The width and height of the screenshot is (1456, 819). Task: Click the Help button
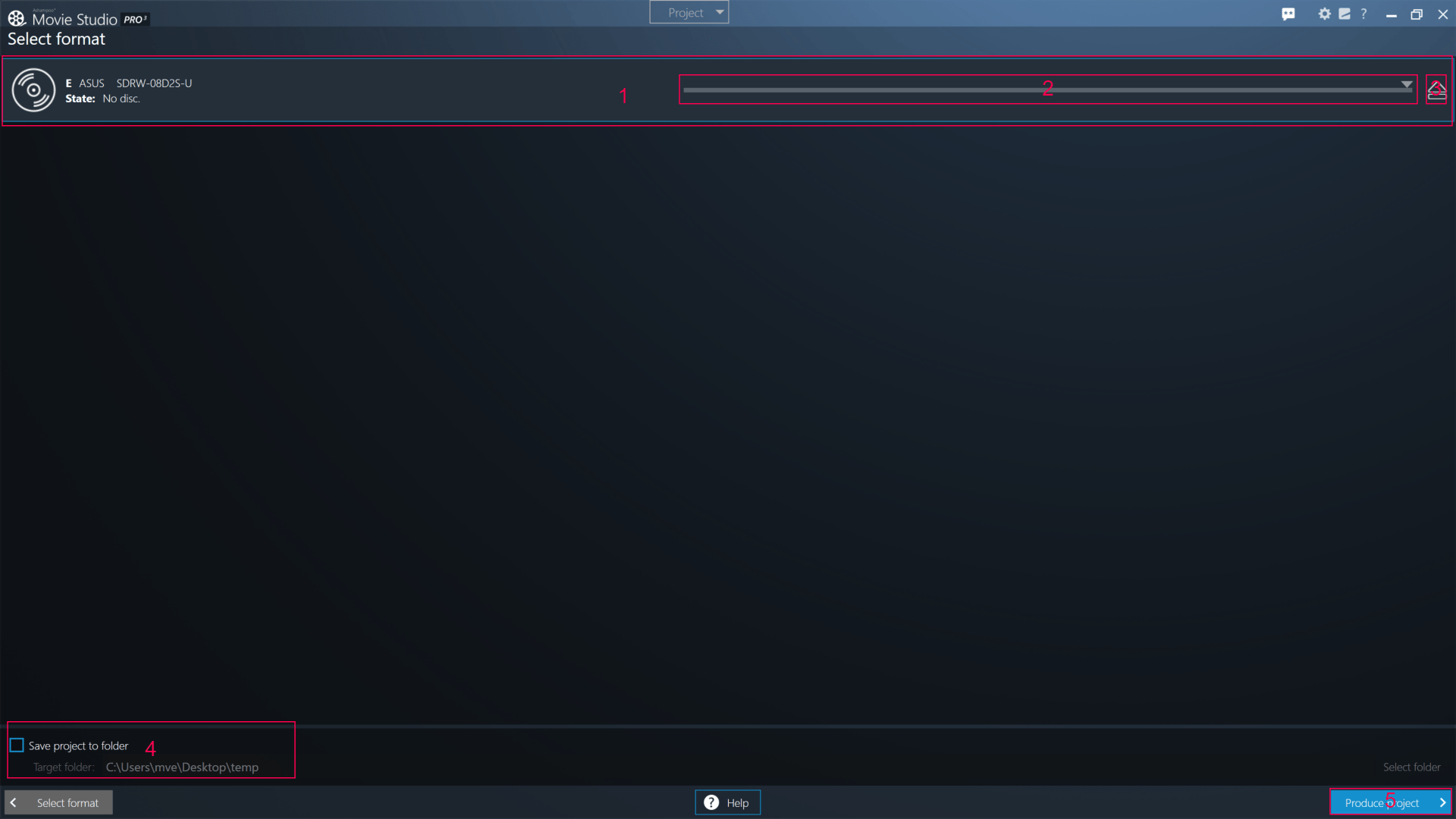[727, 802]
